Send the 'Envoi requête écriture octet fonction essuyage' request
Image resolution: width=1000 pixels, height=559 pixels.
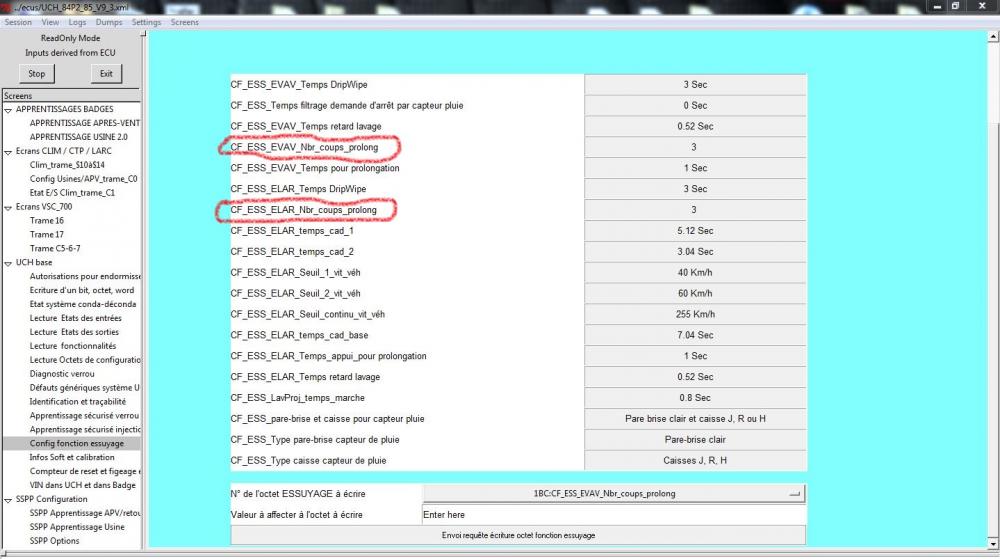[x=518, y=535]
